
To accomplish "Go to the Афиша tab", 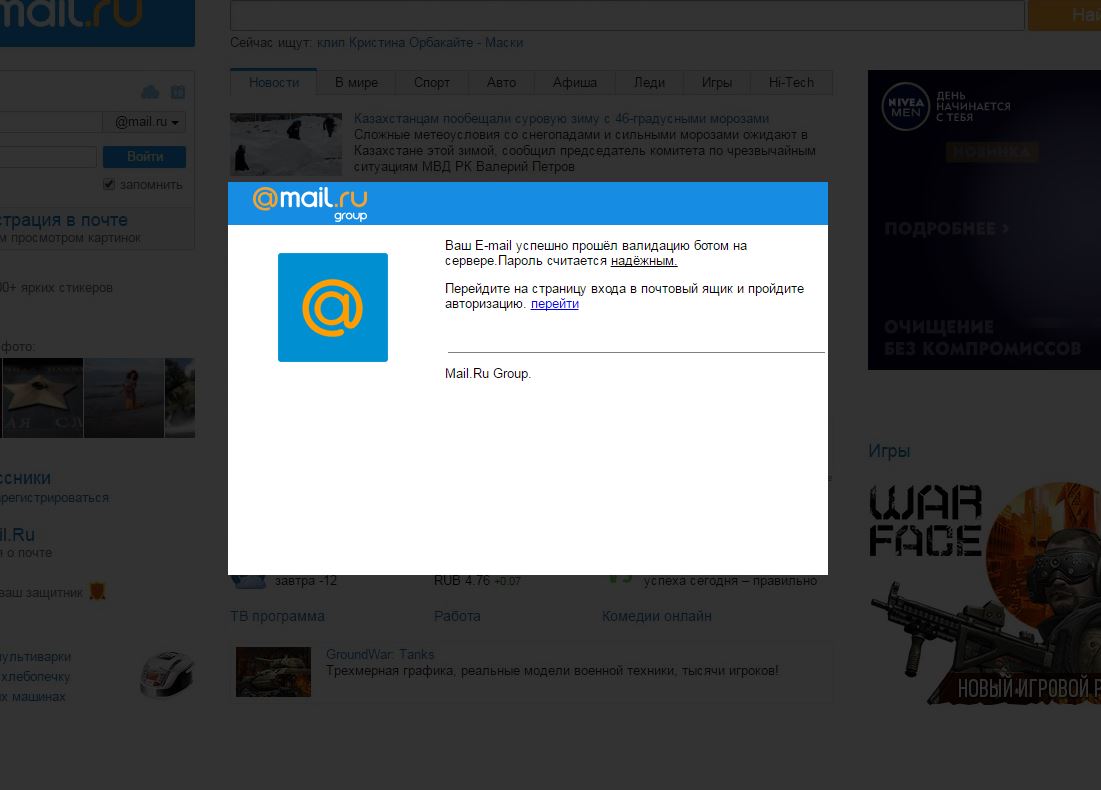I will pos(574,82).
